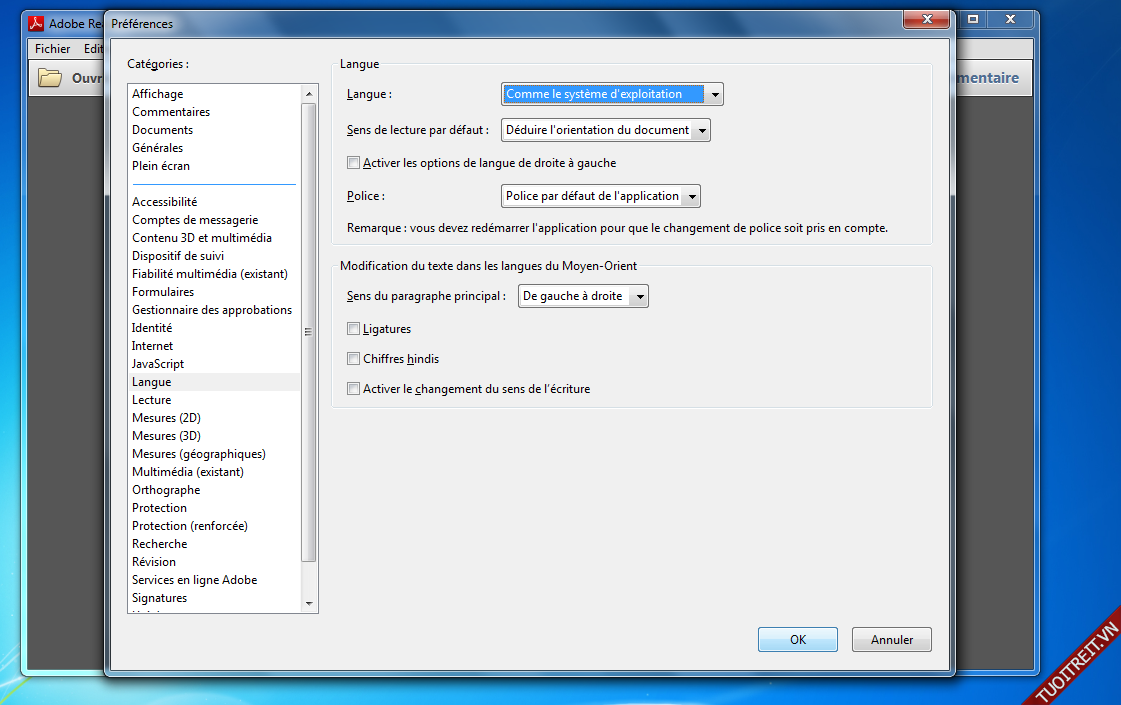This screenshot has width=1121, height=705.
Task: Expand Sens du paragraphe principal dropdown
Action: [x=583, y=296]
